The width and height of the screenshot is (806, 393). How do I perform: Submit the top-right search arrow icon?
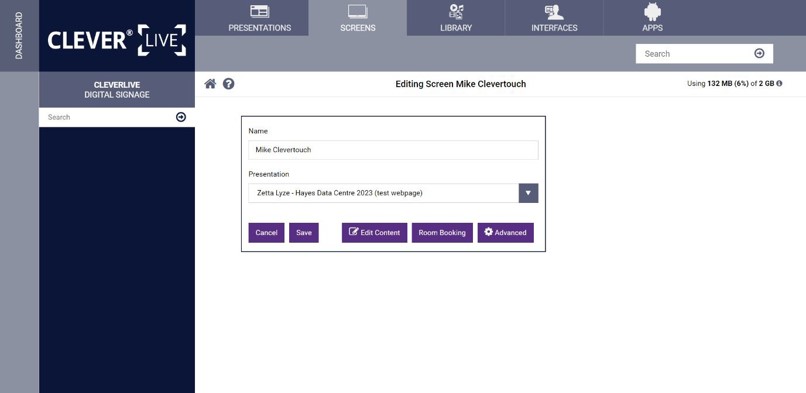[759, 53]
